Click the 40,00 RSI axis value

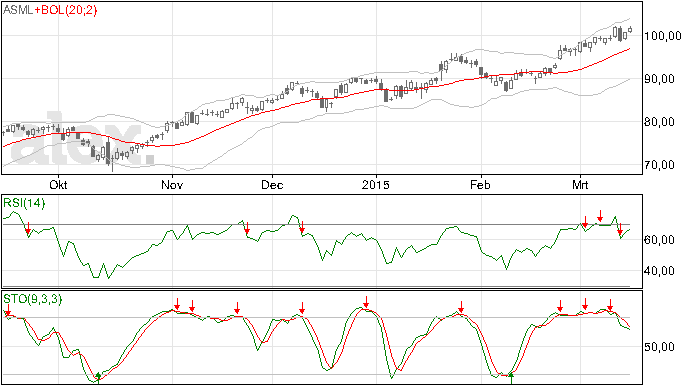[659, 271]
